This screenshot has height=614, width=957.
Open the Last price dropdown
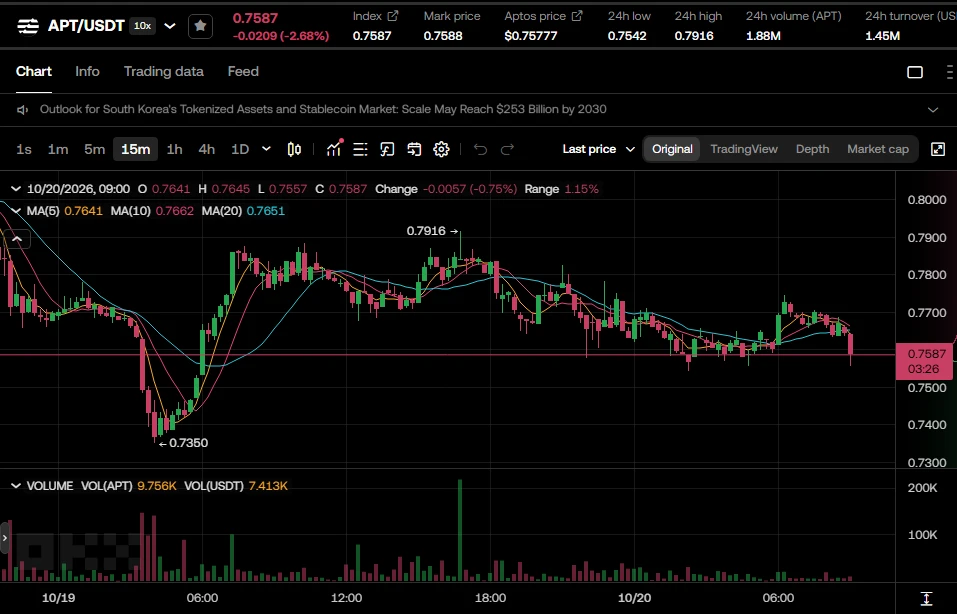point(599,149)
